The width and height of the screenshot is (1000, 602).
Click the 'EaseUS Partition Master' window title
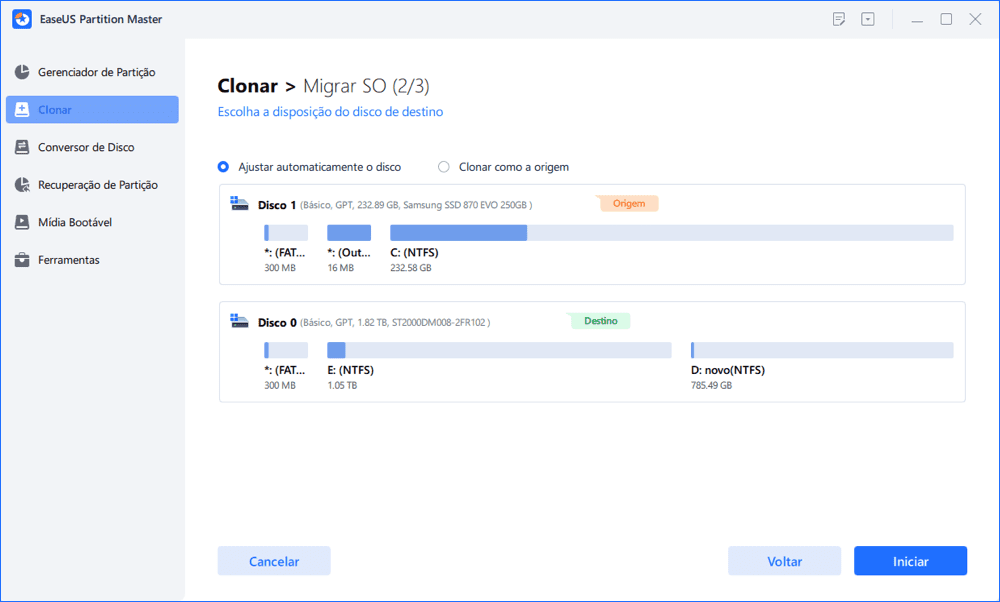pyautogui.click(x=101, y=19)
